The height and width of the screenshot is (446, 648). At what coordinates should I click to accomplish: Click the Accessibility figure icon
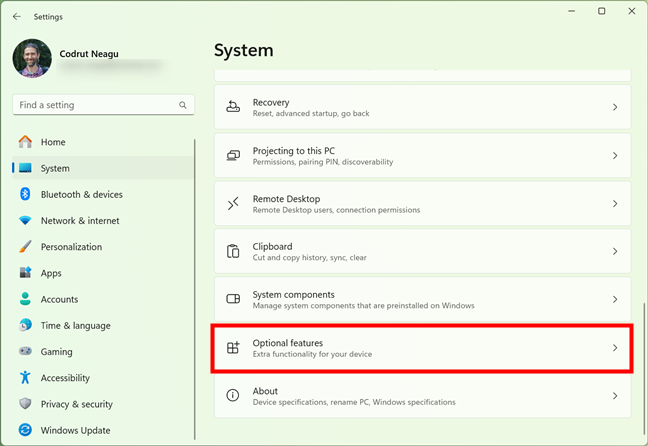pyautogui.click(x=25, y=377)
